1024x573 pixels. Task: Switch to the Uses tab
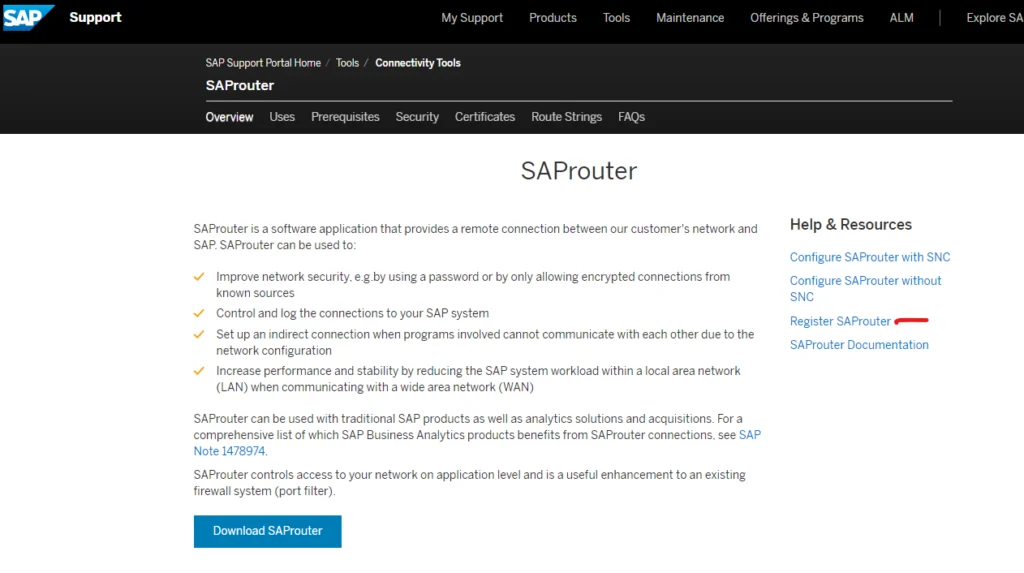pyautogui.click(x=282, y=117)
